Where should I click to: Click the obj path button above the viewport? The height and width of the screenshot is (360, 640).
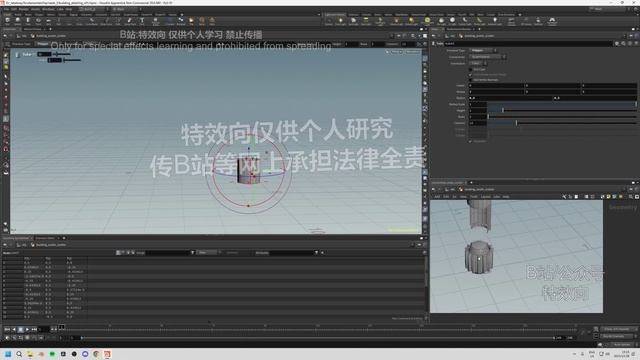21,36
